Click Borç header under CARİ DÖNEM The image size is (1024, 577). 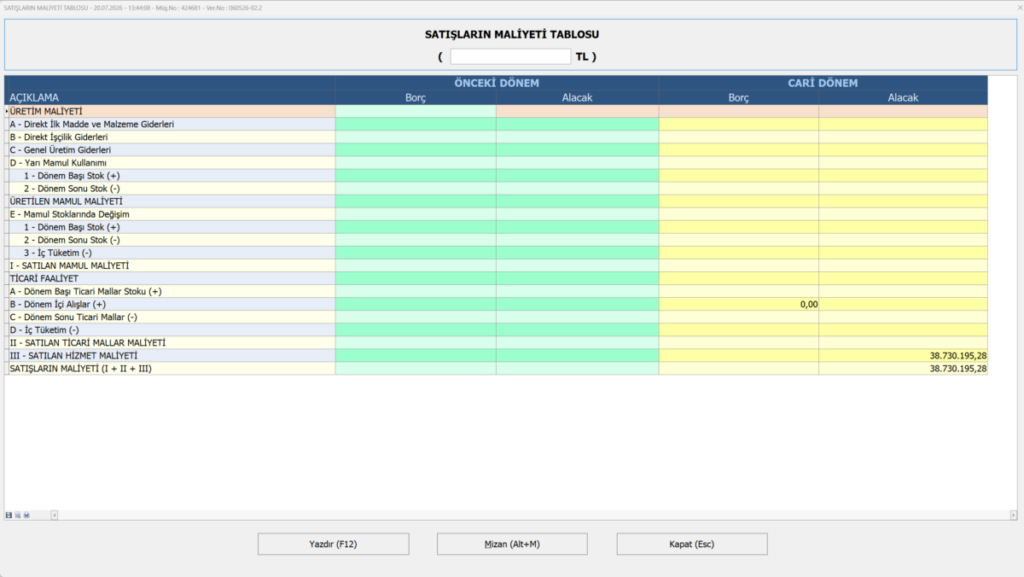(x=739, y=97)
